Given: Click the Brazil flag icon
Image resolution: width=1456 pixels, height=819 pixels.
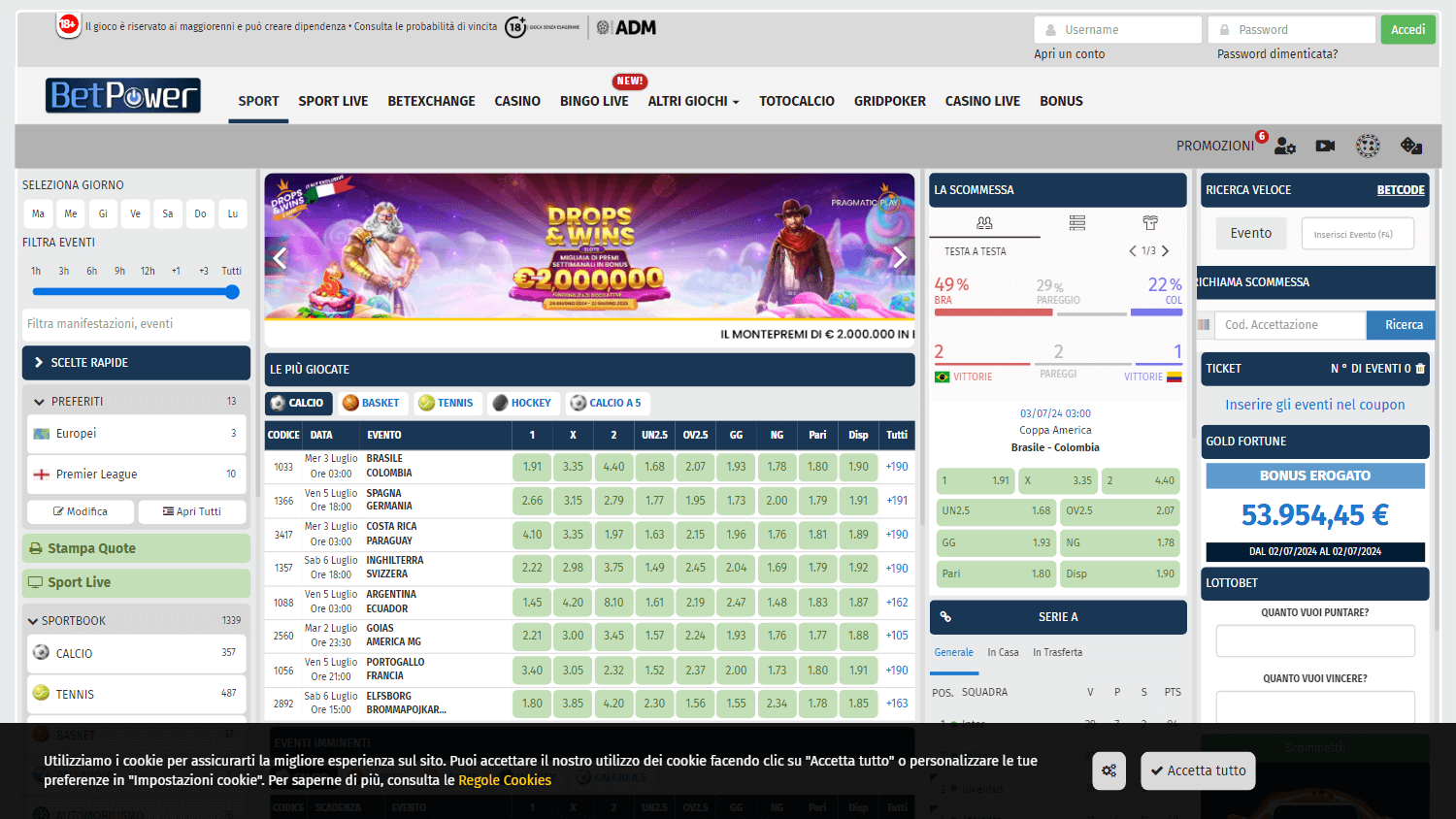Looking at the screenshot, I should 942,377.
